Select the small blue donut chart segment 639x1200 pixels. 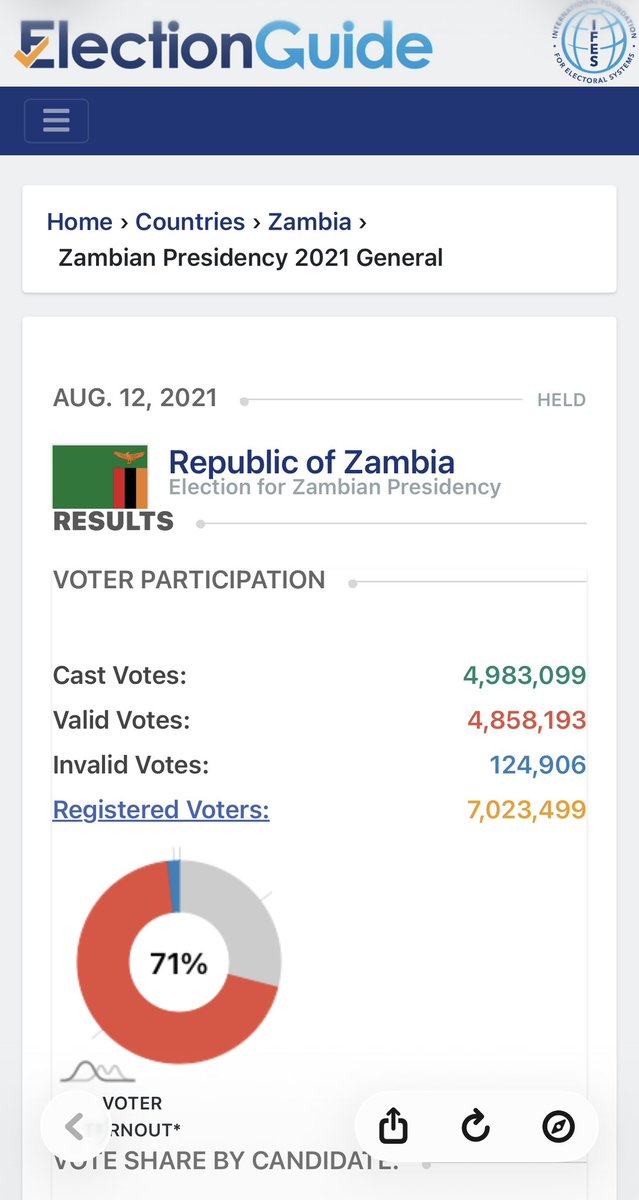coord(175,872)
